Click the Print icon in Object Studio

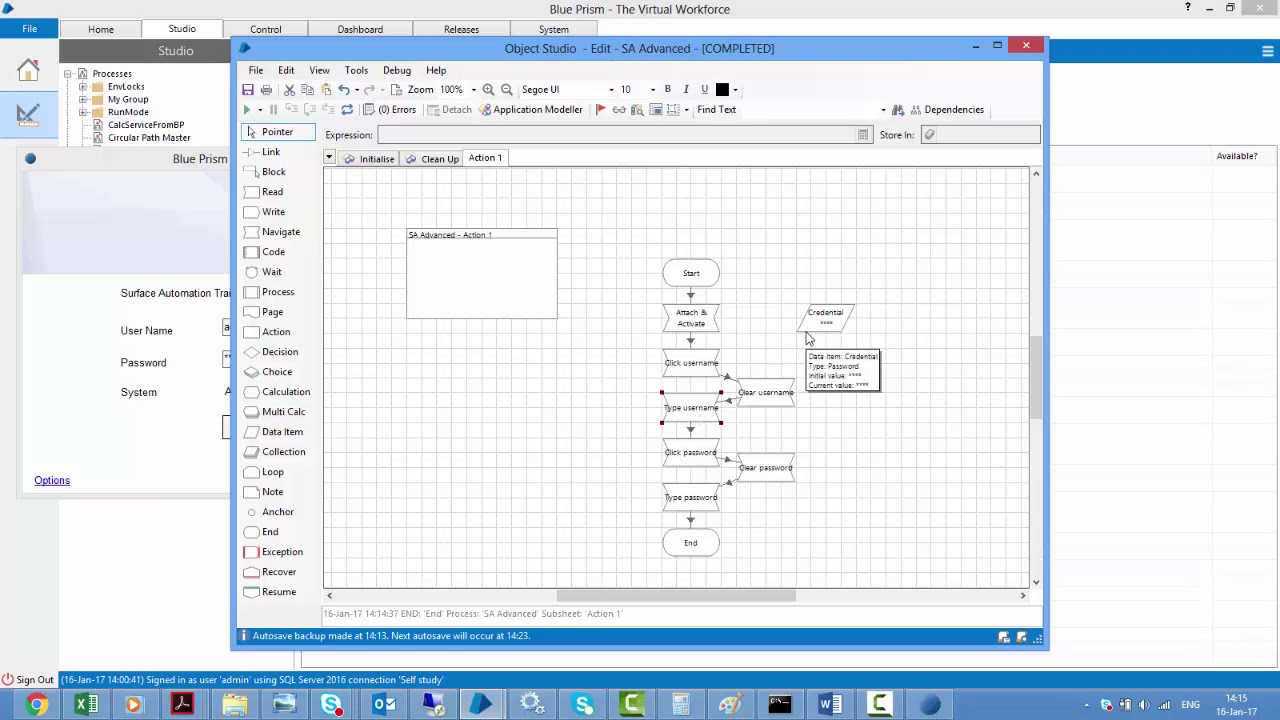tap(266, 90)
